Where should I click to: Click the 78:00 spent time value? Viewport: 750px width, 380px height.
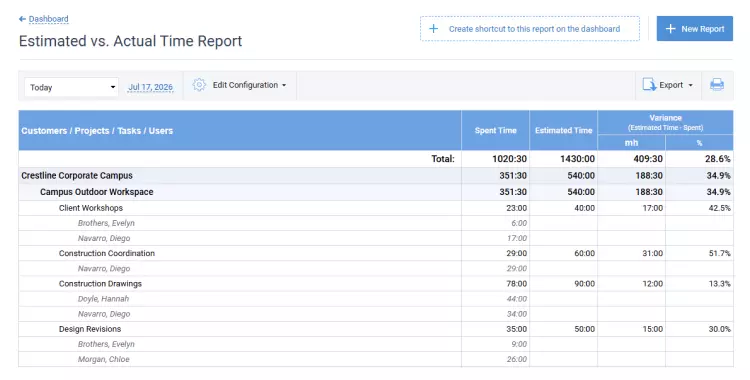coord(517,284)
